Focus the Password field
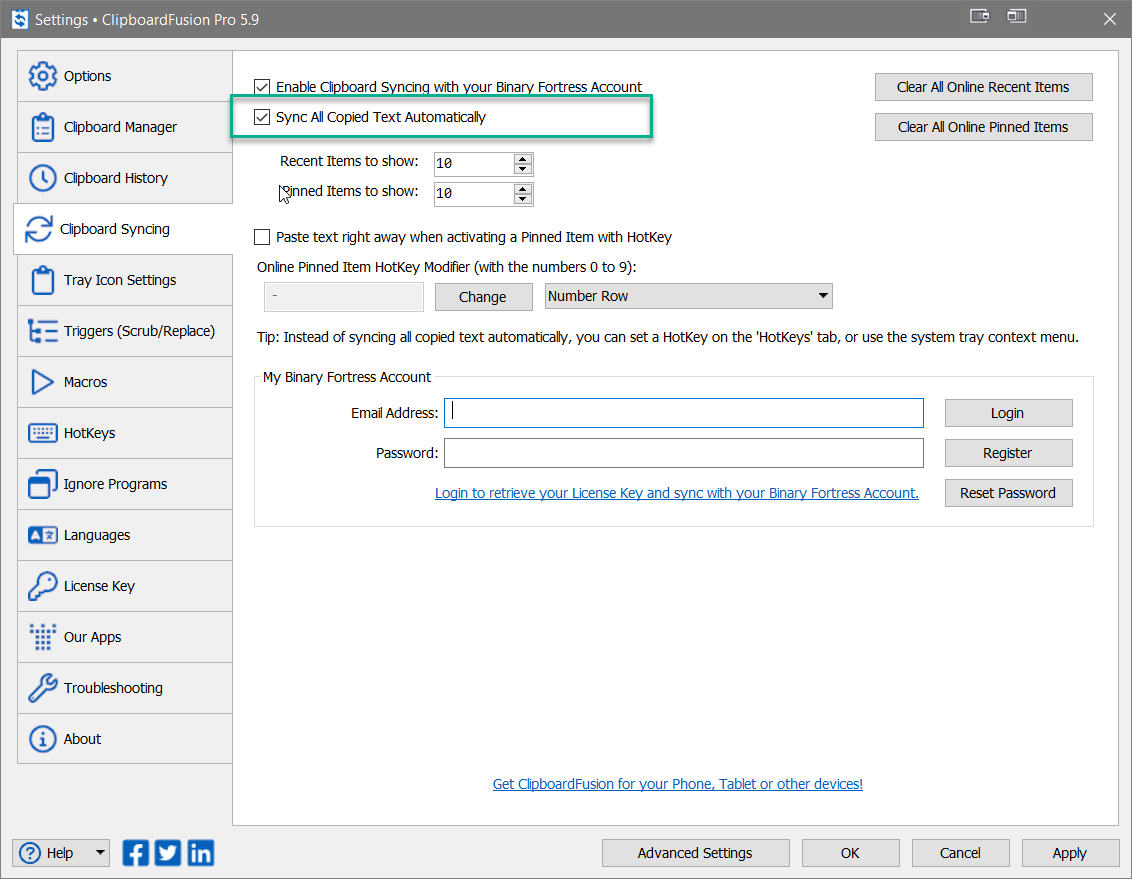 click(x=684, y=453)
